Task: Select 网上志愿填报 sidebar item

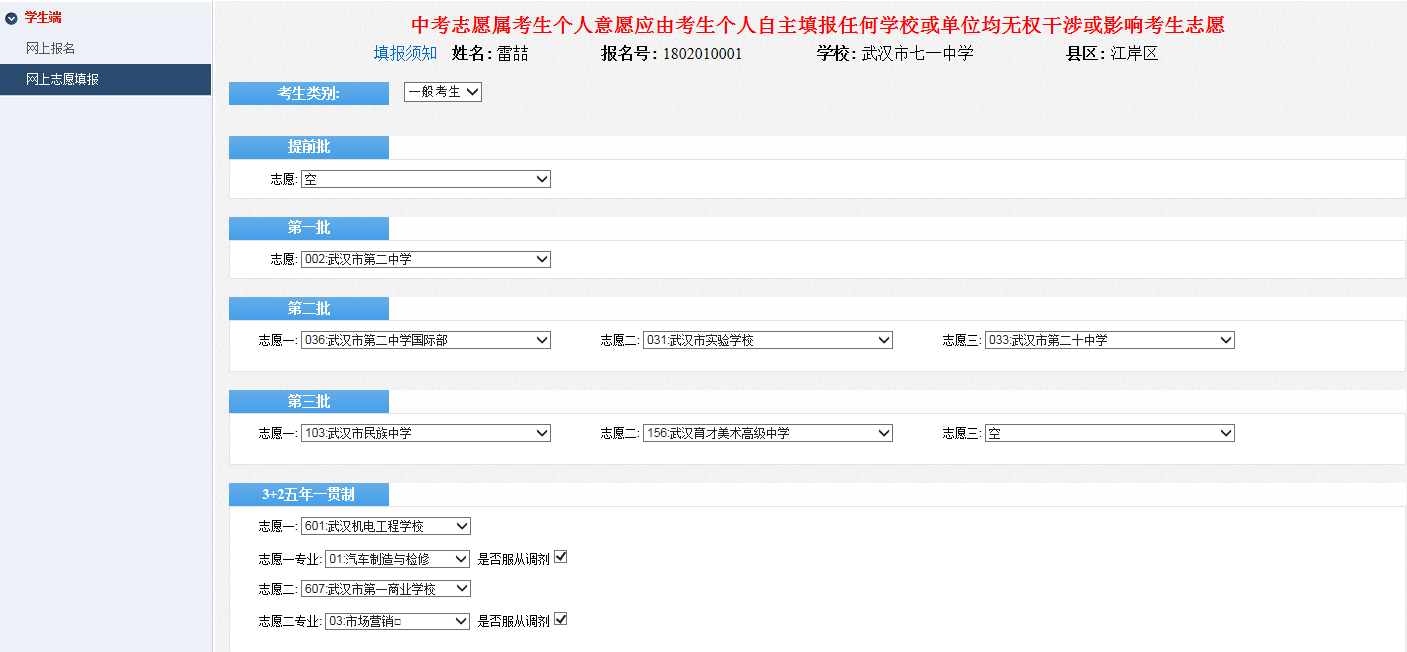Action: (x=62, y=80)
